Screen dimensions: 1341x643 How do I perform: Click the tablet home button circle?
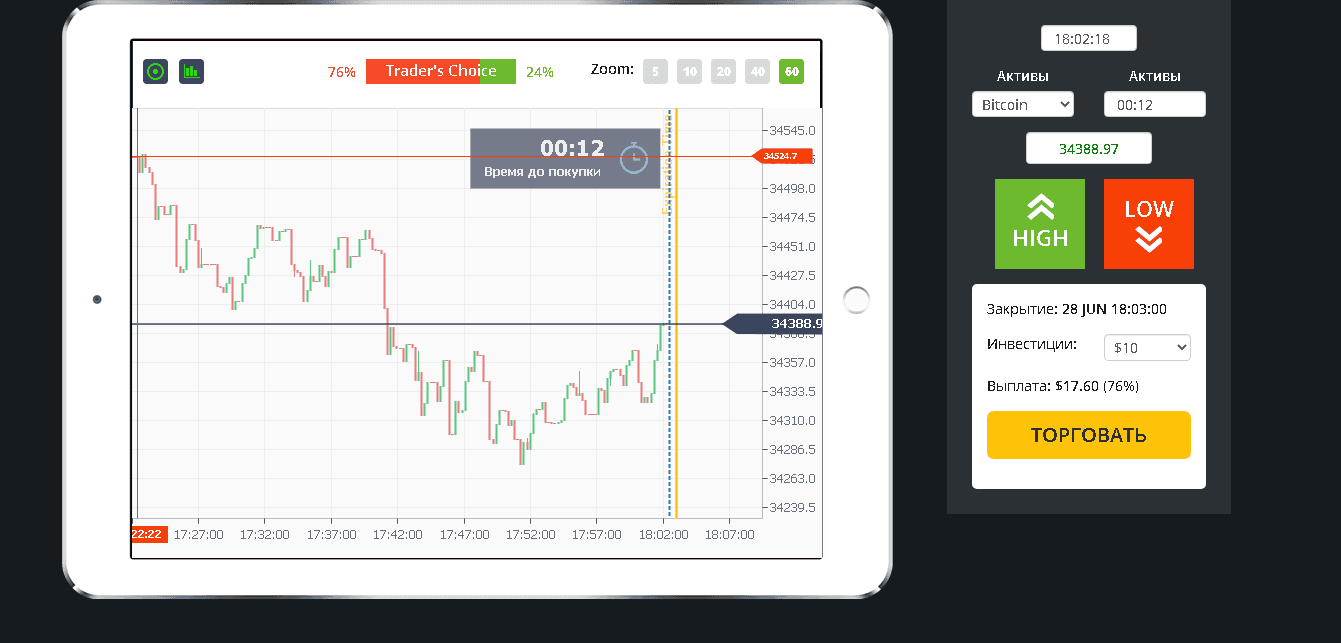pos(856,300)
